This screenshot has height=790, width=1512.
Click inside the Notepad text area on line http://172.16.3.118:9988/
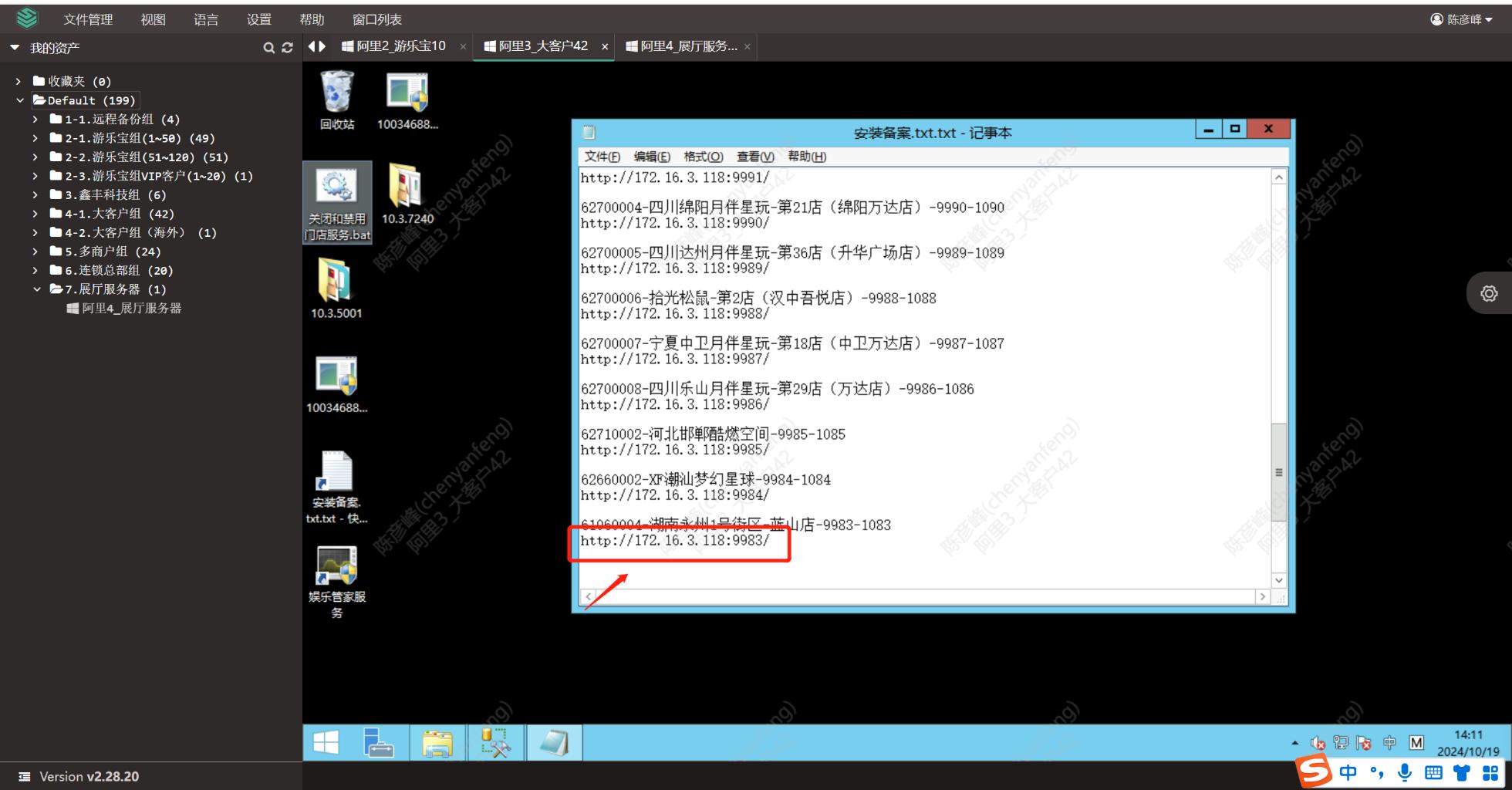click(x=675, y=314)
